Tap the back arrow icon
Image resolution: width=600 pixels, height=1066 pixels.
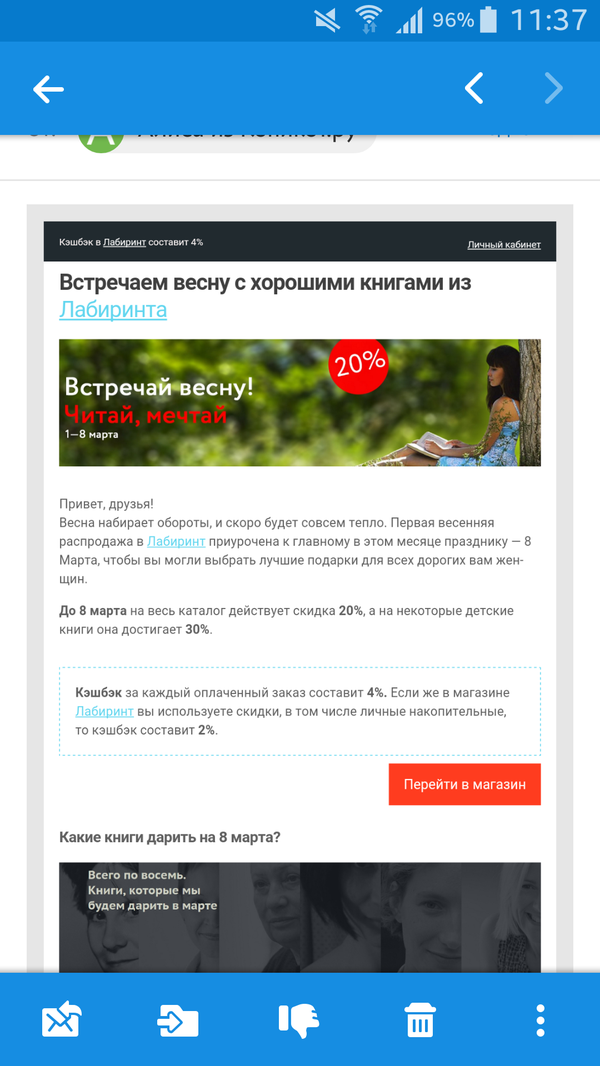pyautogui.click(x=48, y=89)
